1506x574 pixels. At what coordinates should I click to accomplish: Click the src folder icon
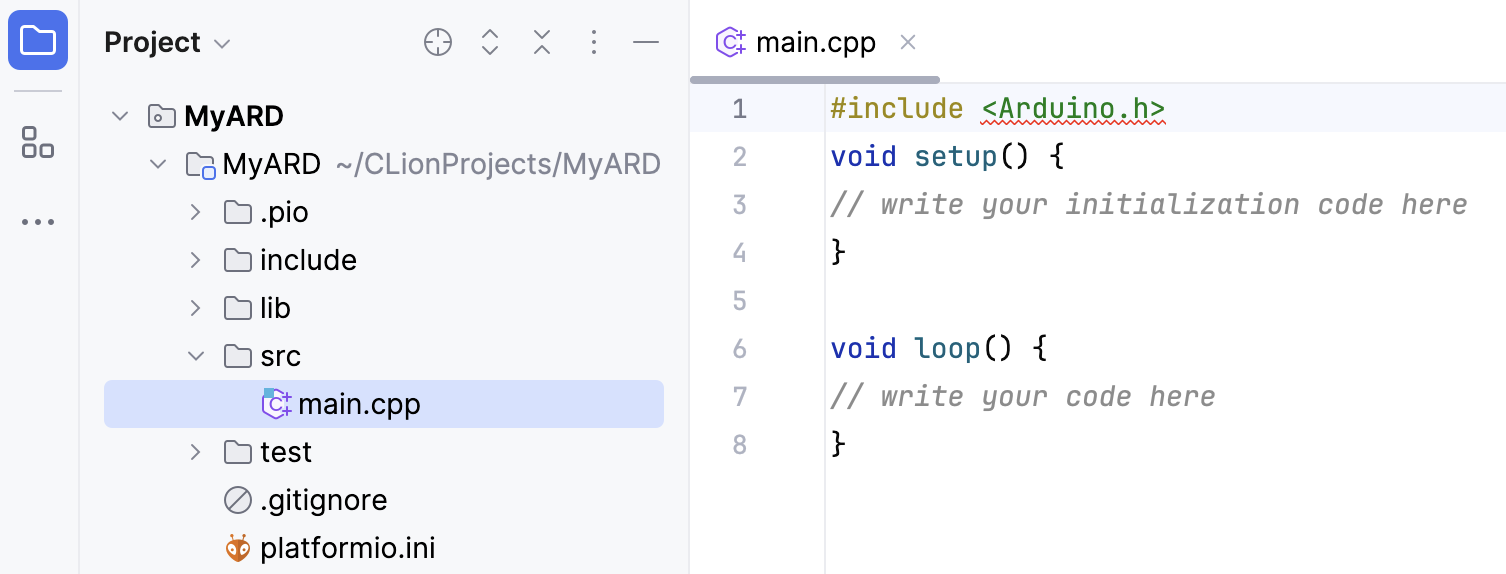point(238,356)
